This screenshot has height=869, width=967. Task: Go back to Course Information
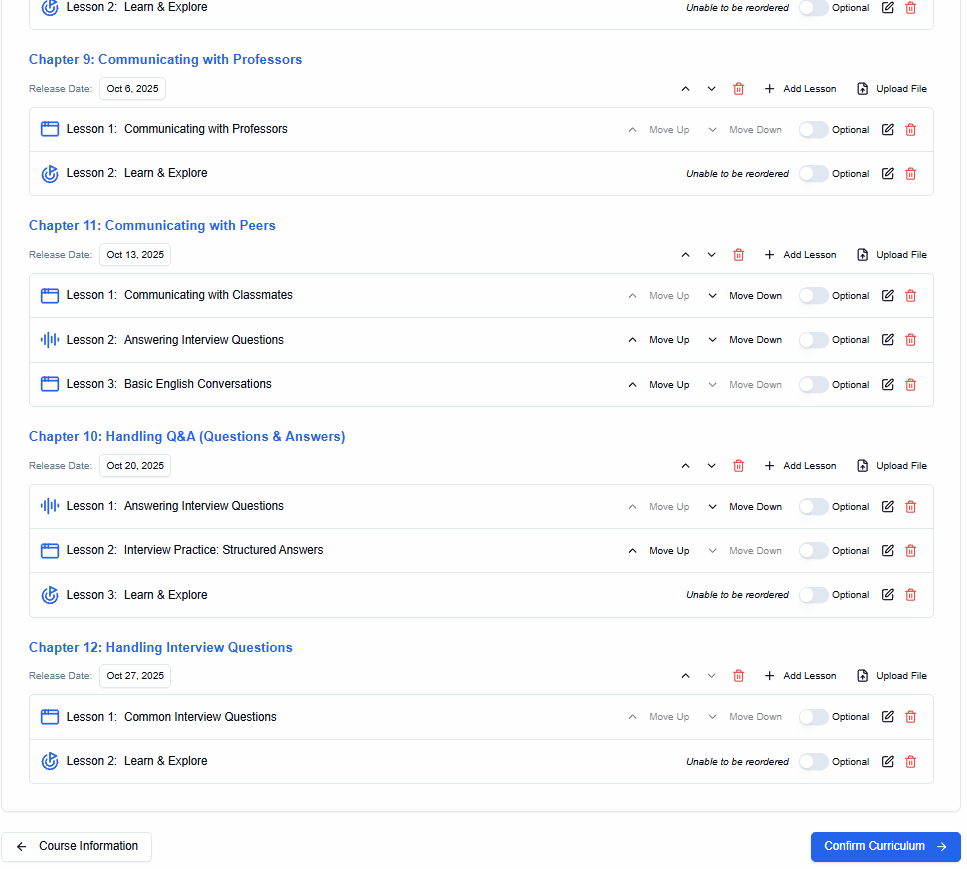76,846
